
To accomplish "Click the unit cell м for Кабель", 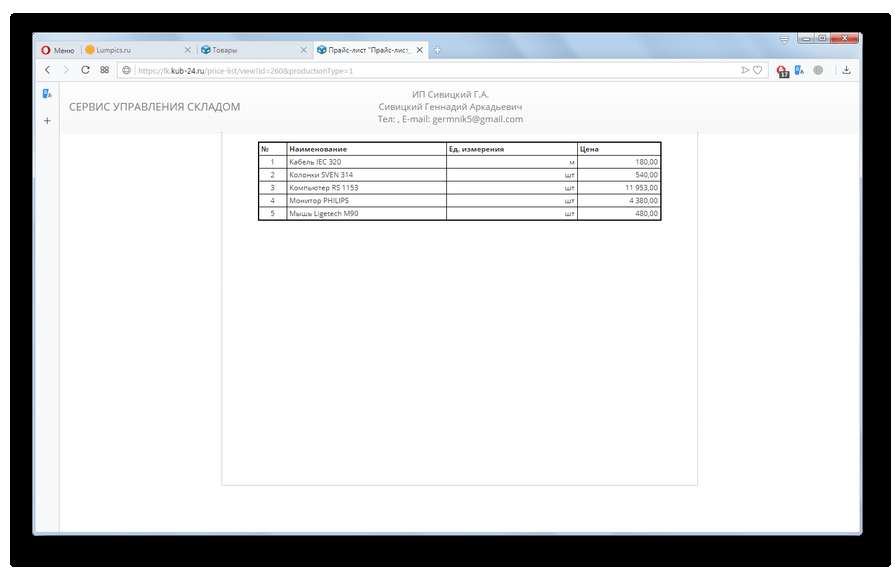I will (x=512, y=162).
